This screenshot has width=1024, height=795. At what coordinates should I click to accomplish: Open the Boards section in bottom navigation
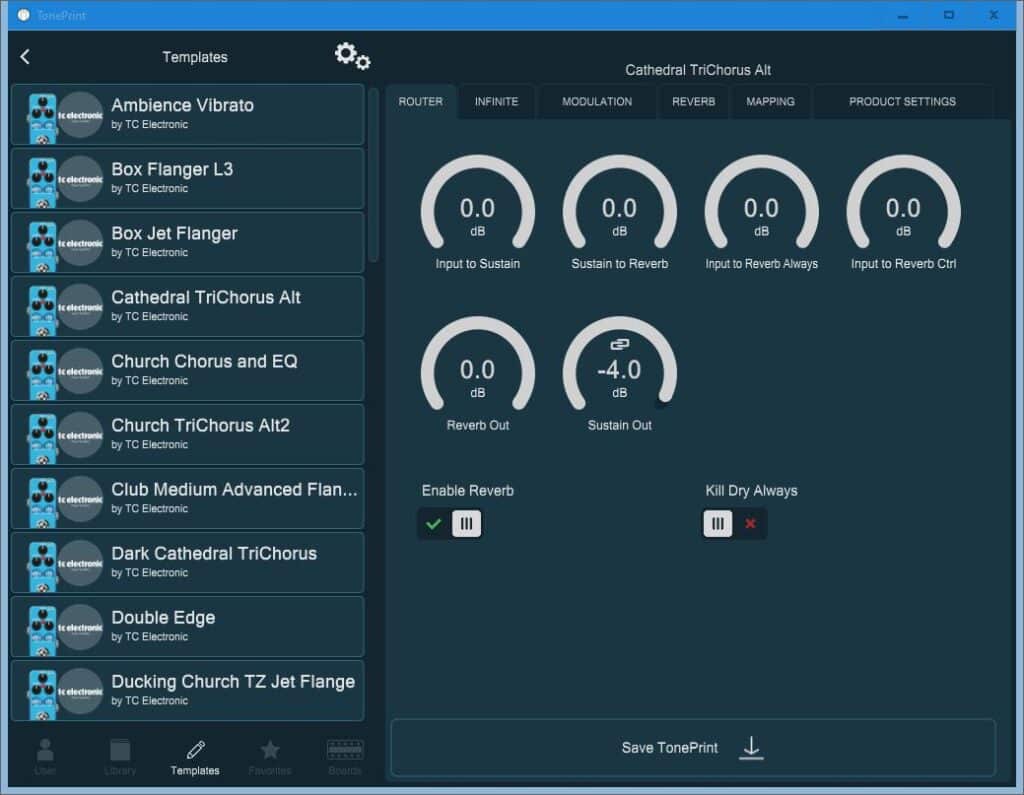[345, 756]
